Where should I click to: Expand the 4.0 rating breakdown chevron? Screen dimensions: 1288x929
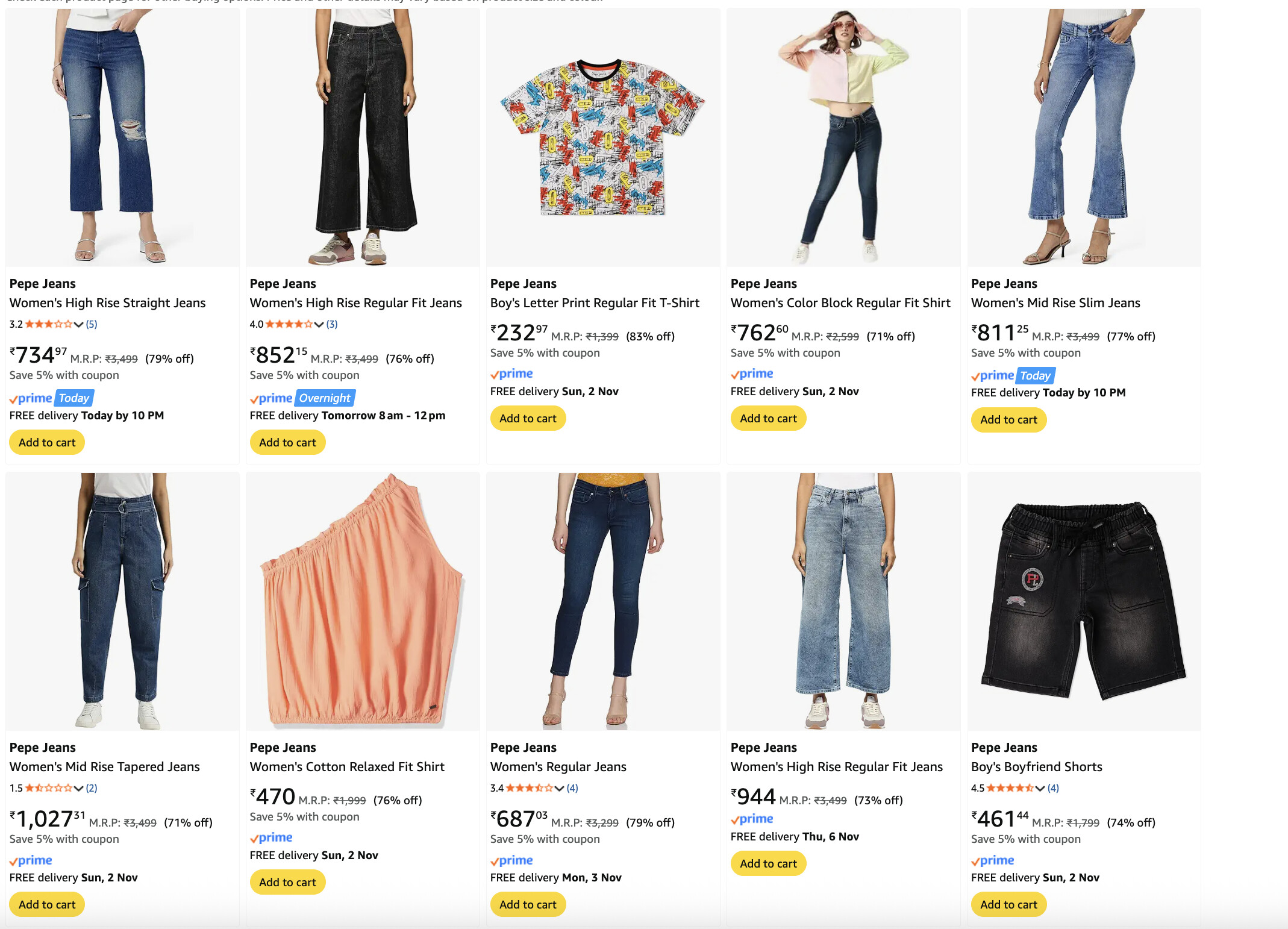tap(319, 324)
